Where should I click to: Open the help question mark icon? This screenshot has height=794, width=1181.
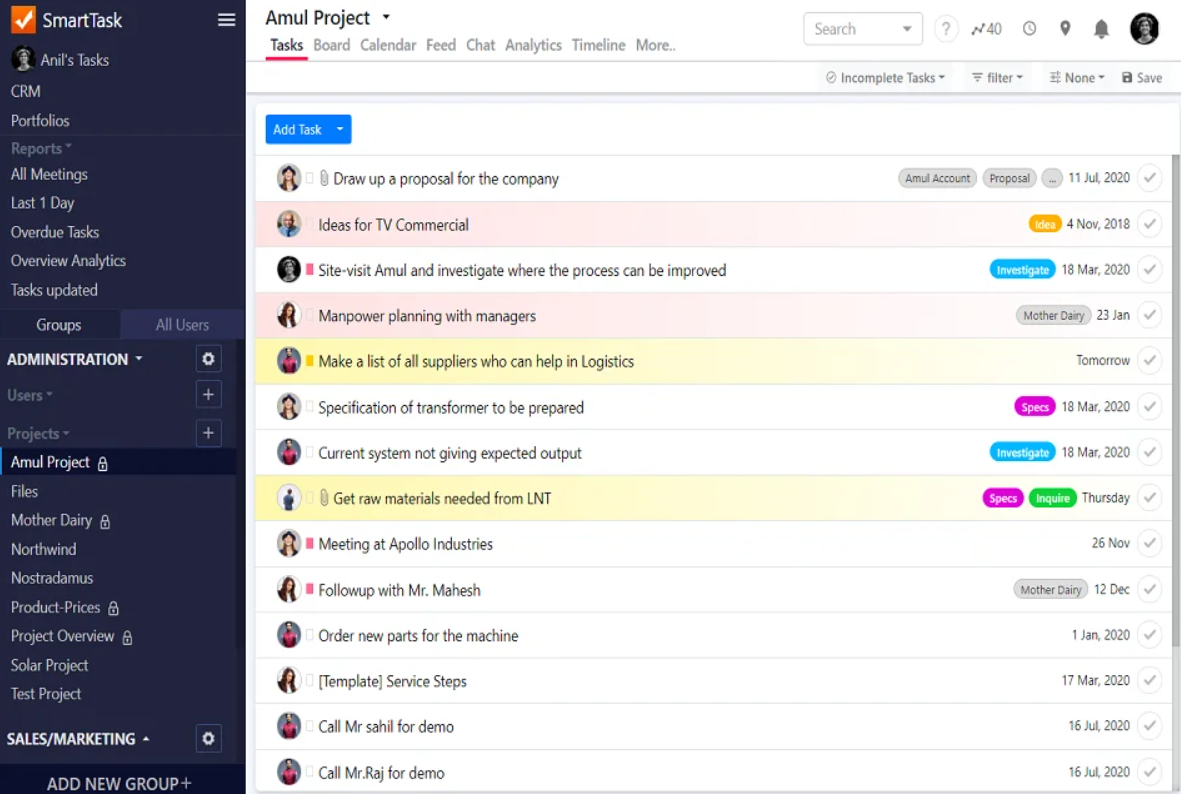pos(945,29)
